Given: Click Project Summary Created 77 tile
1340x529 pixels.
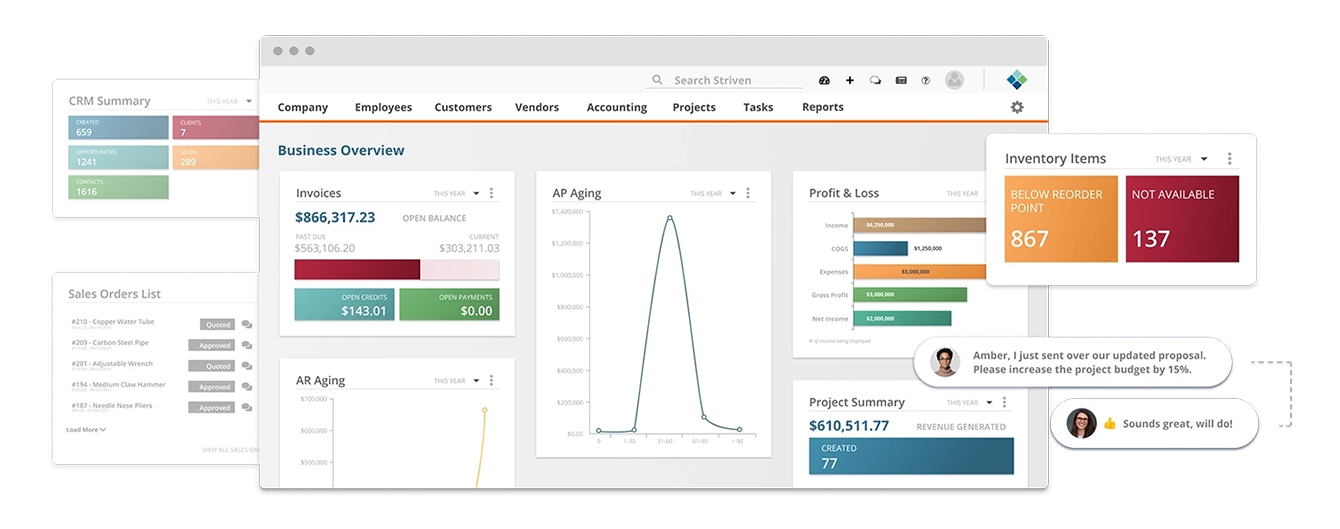Looking at the screenshot, I should point(911,456).
